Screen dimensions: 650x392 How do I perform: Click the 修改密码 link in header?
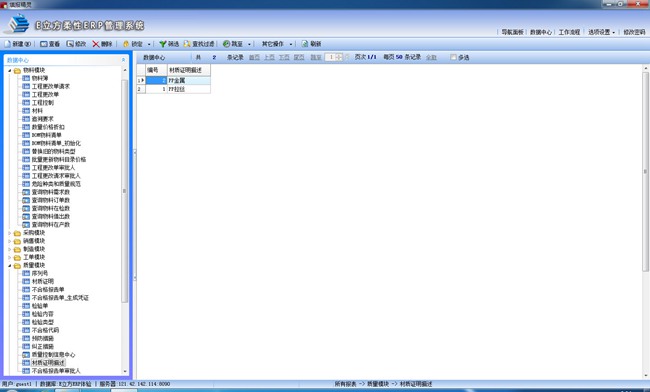point(634,32)
